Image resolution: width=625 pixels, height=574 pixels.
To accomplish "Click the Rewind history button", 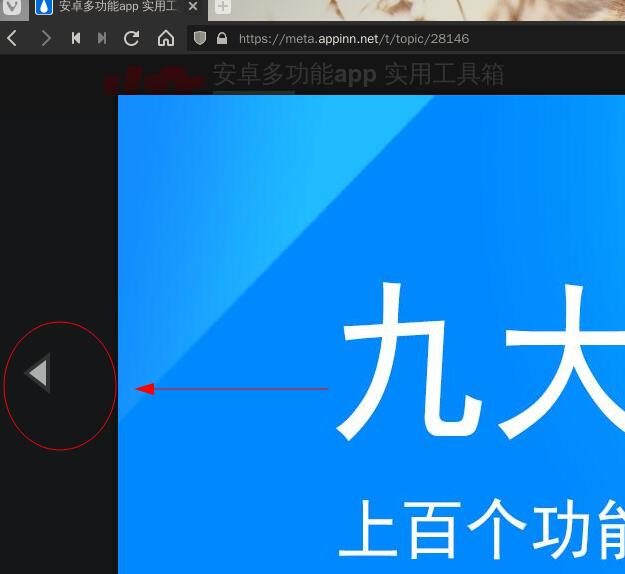I will (x=76, y=39).
